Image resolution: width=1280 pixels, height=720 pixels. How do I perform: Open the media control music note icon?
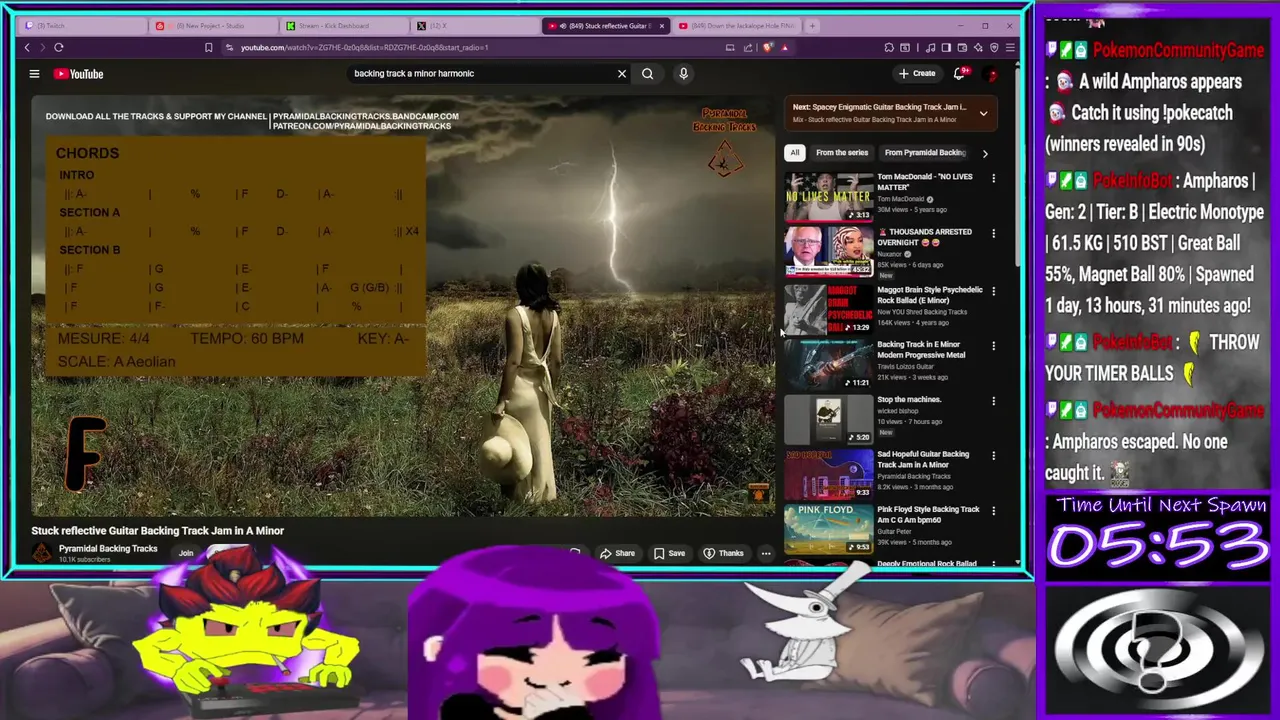click(x=932, y=47)
